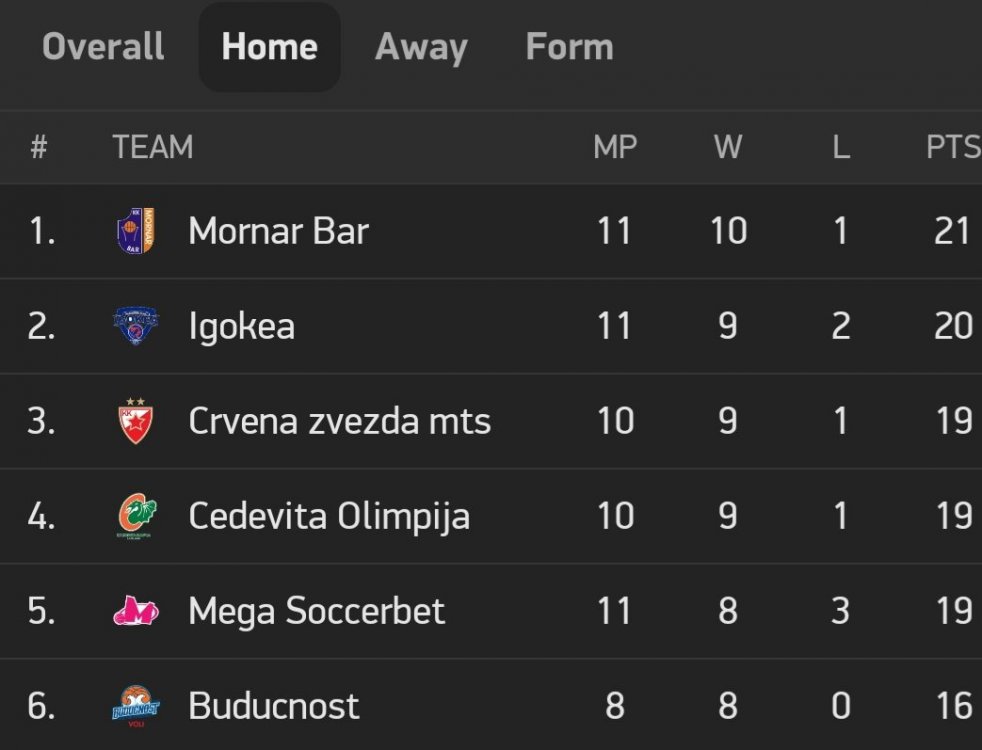
Task: Open the Mornar Bar team logo
Action: [x=135, y=231]
